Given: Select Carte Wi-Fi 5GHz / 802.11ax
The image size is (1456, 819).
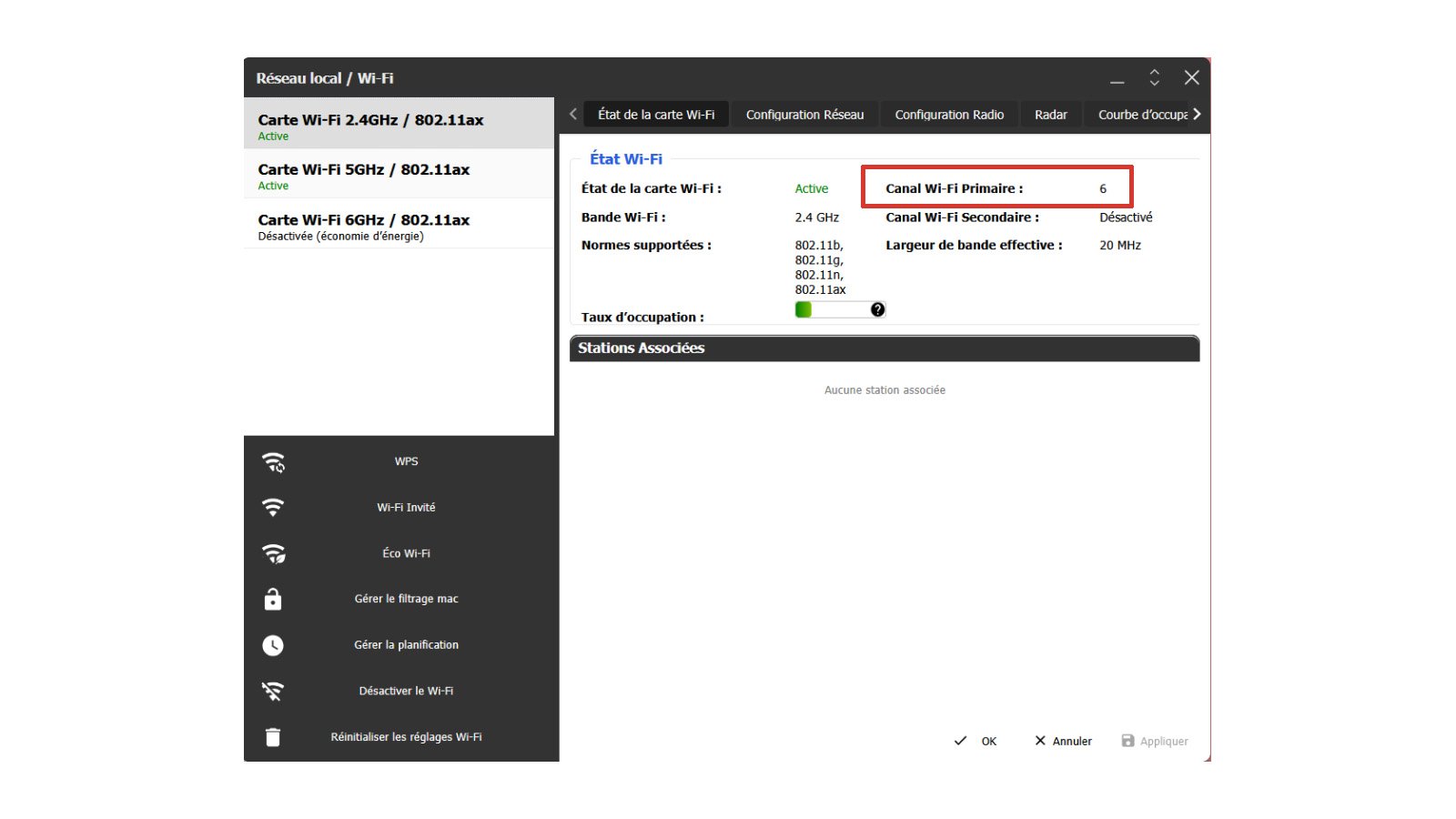Looking at the screenshot, I should click(x=399, y=175).
